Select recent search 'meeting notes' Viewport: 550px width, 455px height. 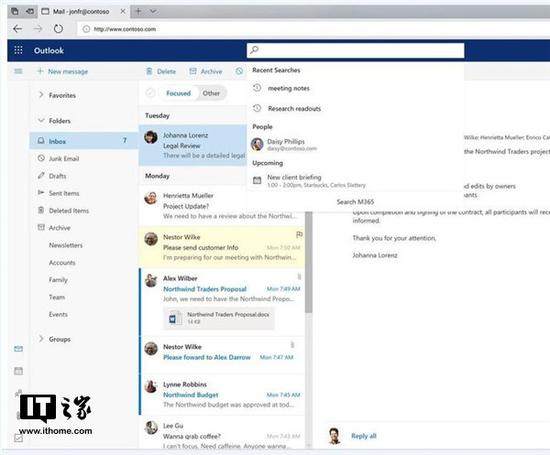click(x=355, y=88)
